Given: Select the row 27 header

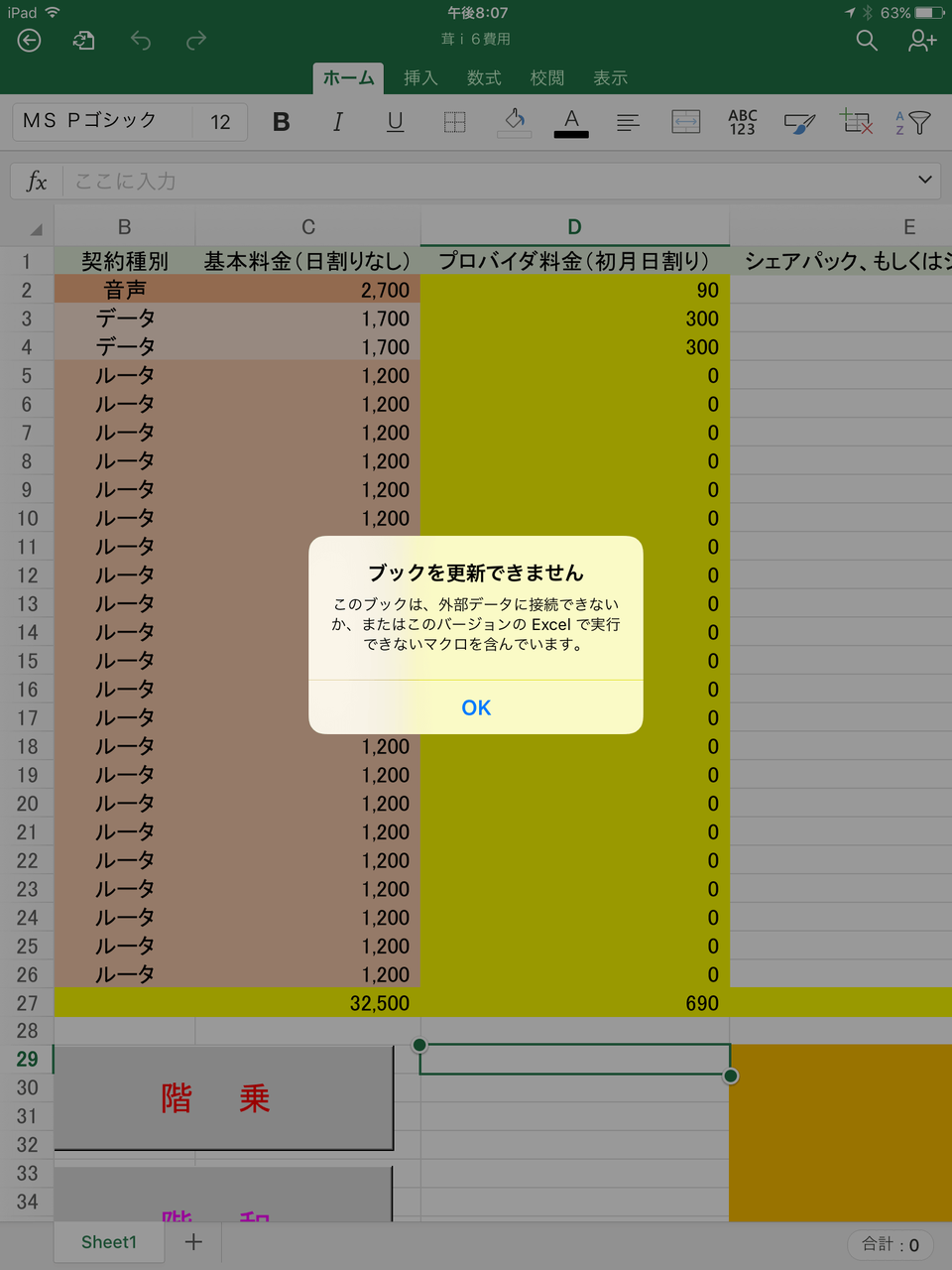Looking at the screenshot, I should (27, 1003).
